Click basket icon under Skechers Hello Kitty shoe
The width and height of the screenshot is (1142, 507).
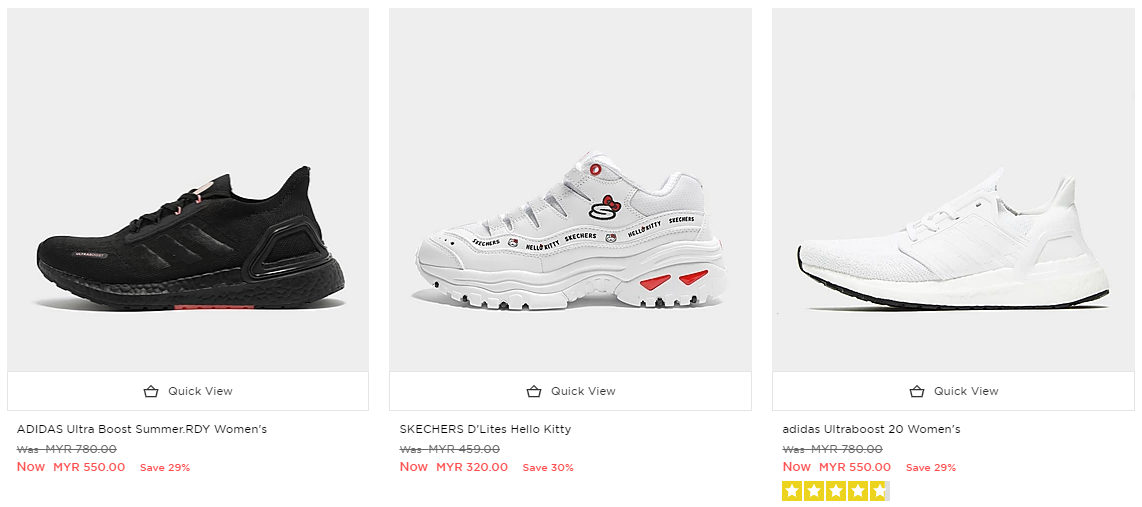534,391
